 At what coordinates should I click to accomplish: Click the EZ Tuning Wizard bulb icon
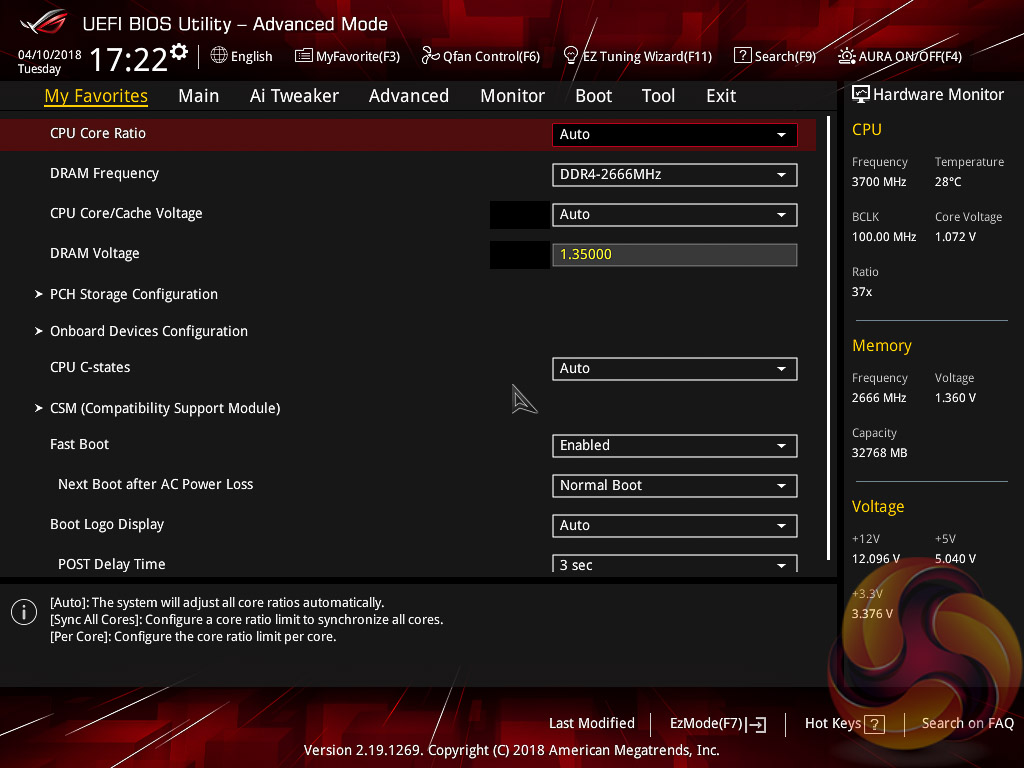571,55
